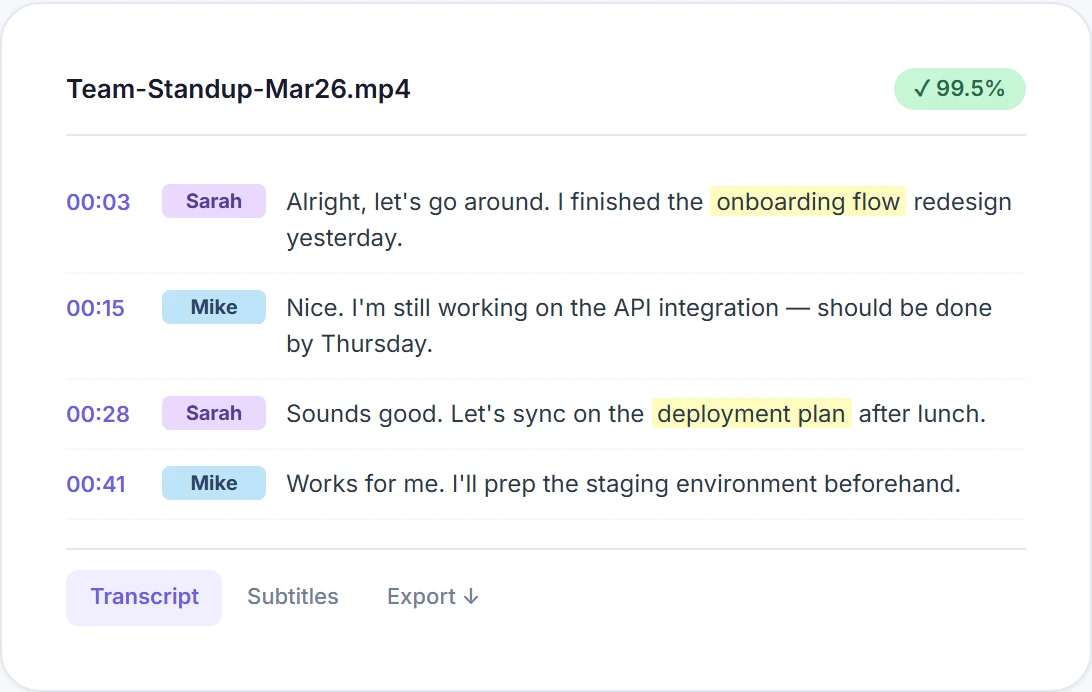Click Mike's speaker tag at 00:15

click(214, 307)
